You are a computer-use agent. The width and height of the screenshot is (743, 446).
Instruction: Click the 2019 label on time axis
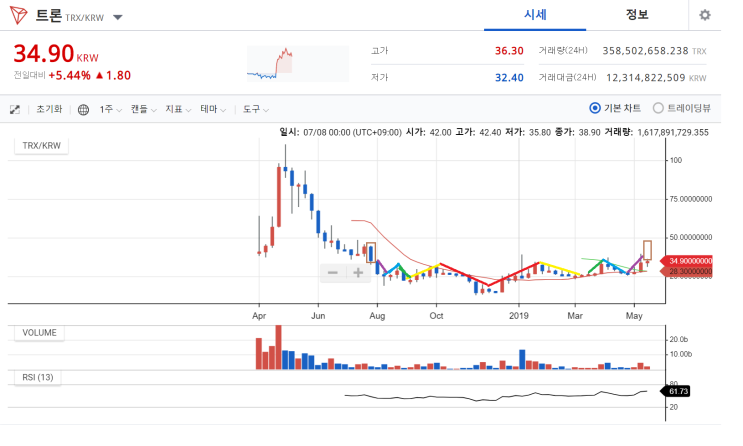pyautogui.click(x=518, y=316)
